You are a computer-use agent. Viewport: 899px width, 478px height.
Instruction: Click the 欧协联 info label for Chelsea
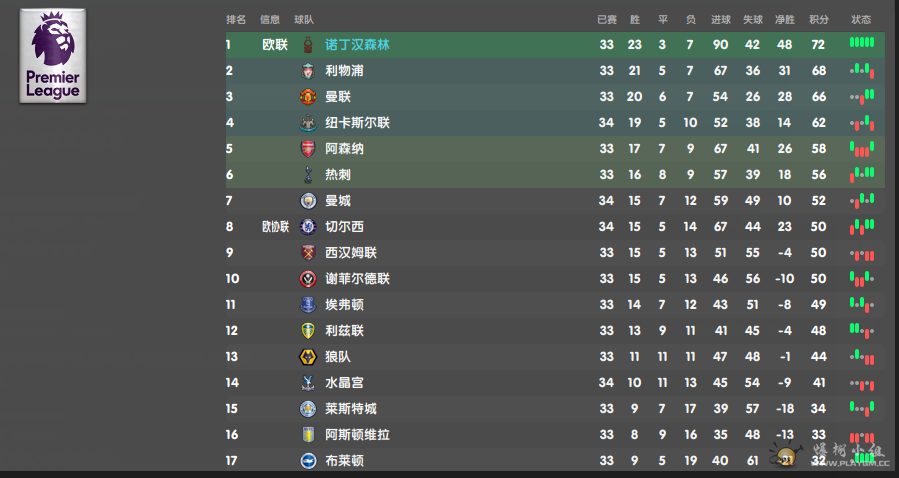[275, 227]
